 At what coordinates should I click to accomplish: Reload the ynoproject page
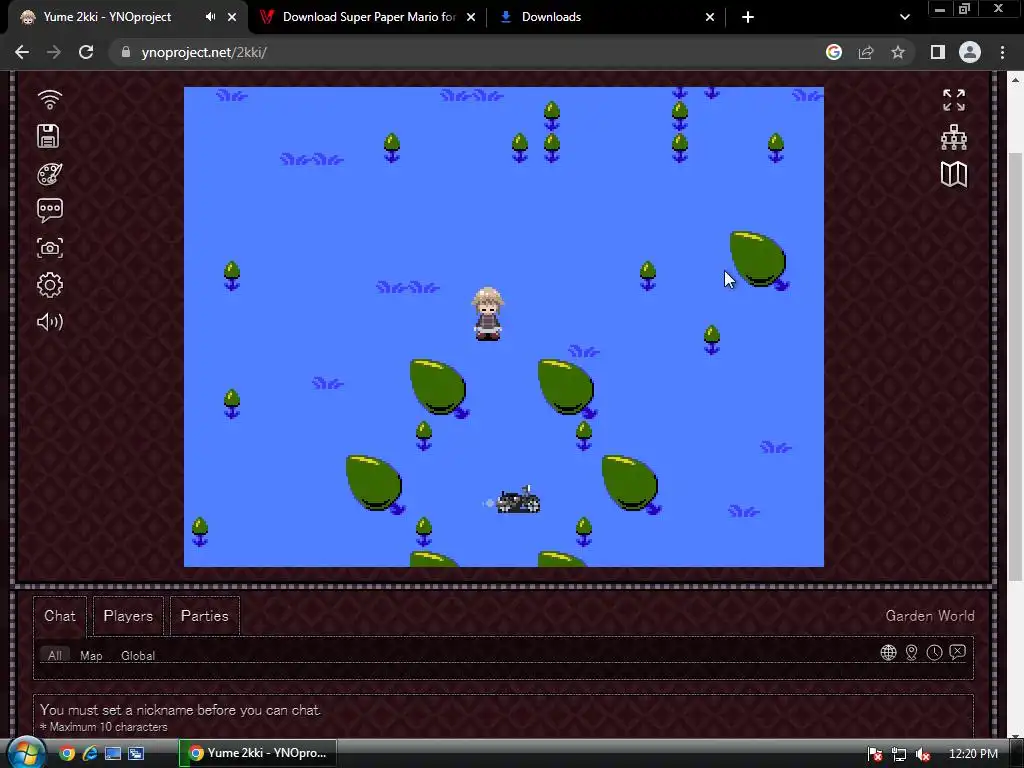click(x=86, y=52)
